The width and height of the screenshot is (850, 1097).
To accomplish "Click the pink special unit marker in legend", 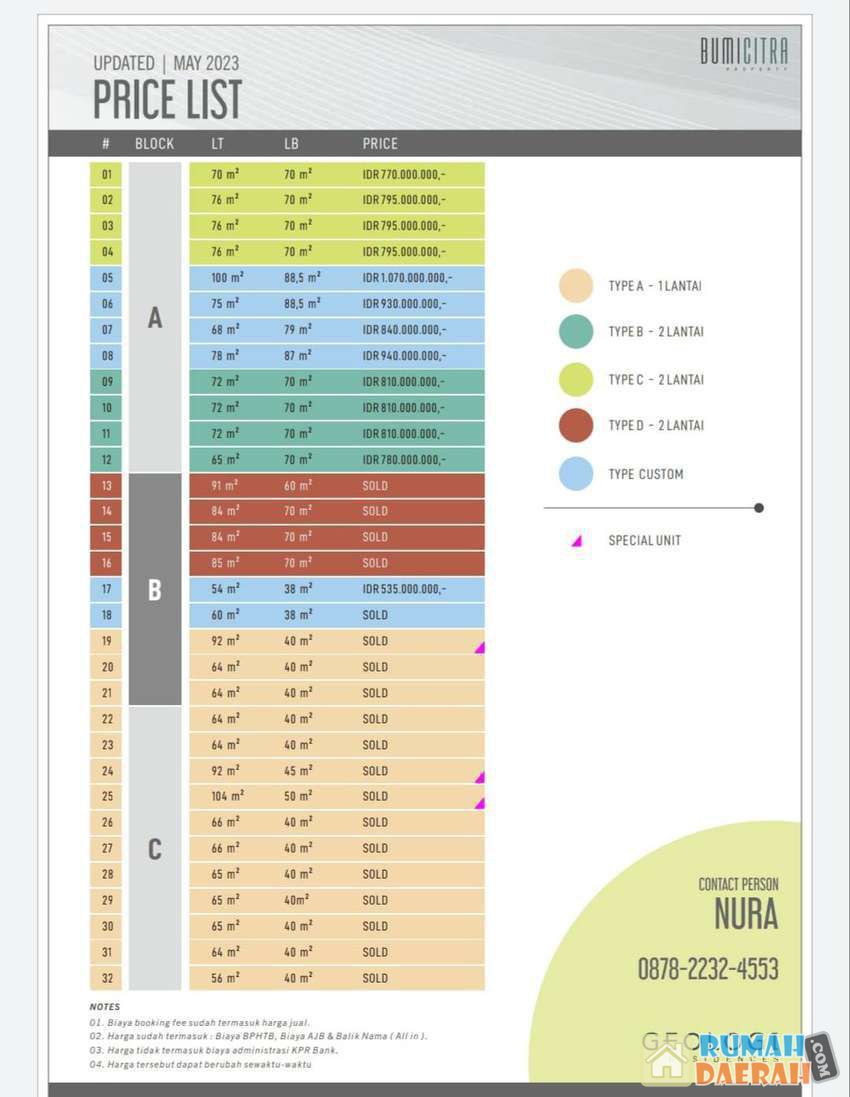I will coord(576,541).
